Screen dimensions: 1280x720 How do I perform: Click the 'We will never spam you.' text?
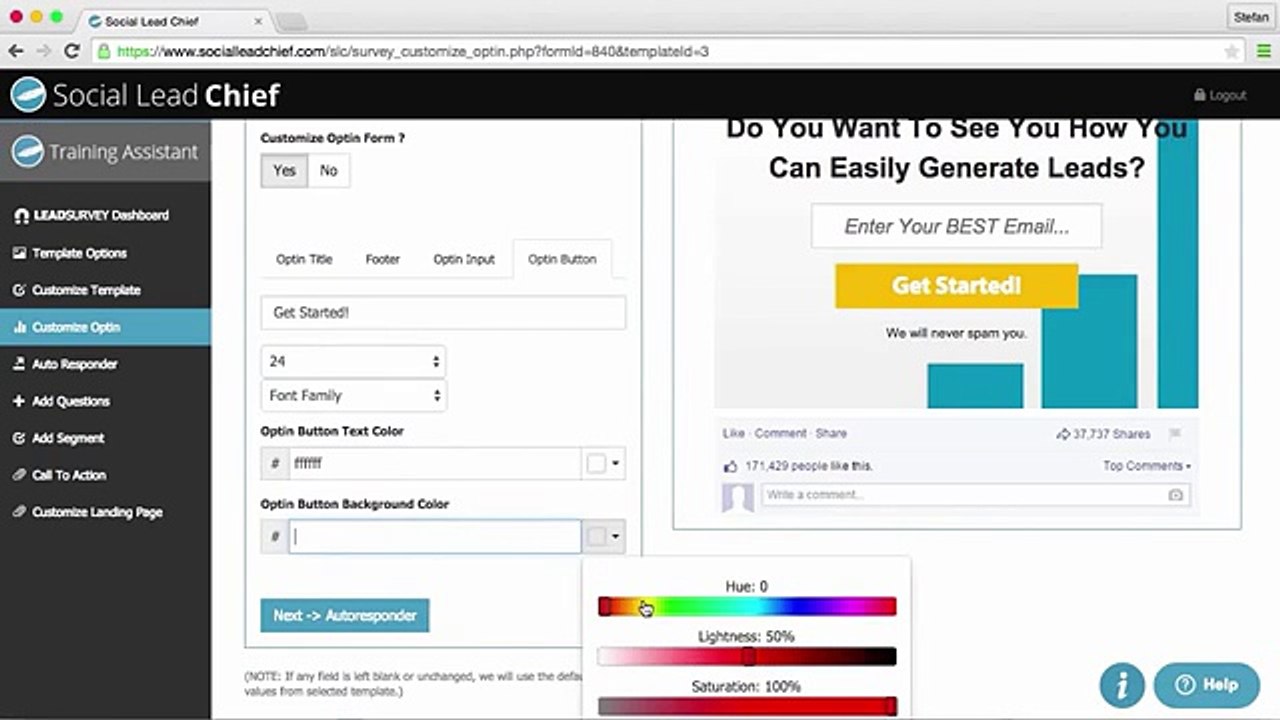[956, 333]
